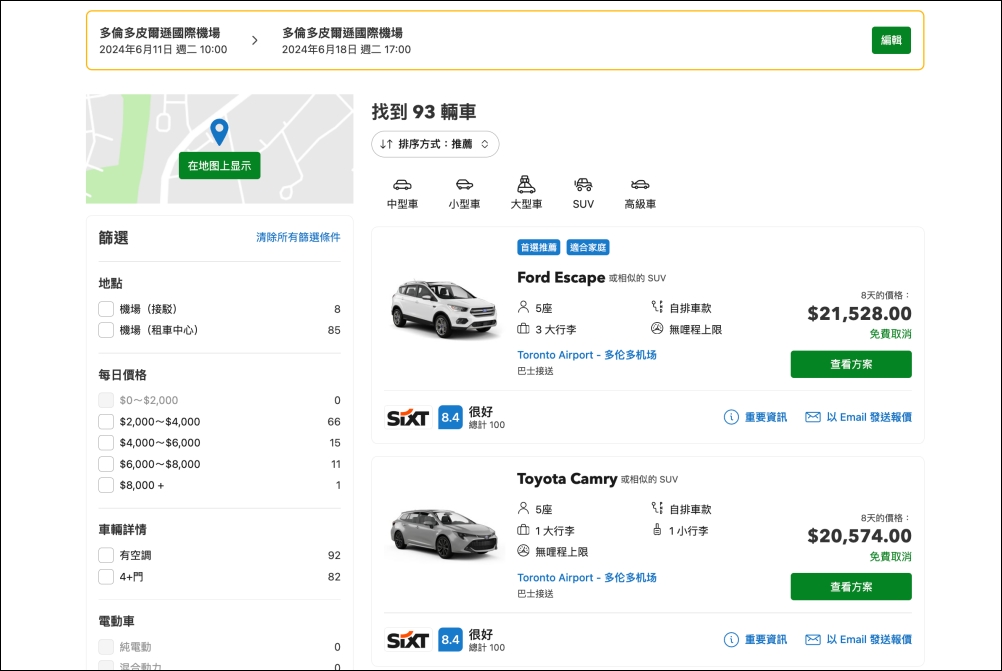Click the 找到 93 輛車 heading
Image resolution: width=1002 pixels, height=671 pixels.
424,112
